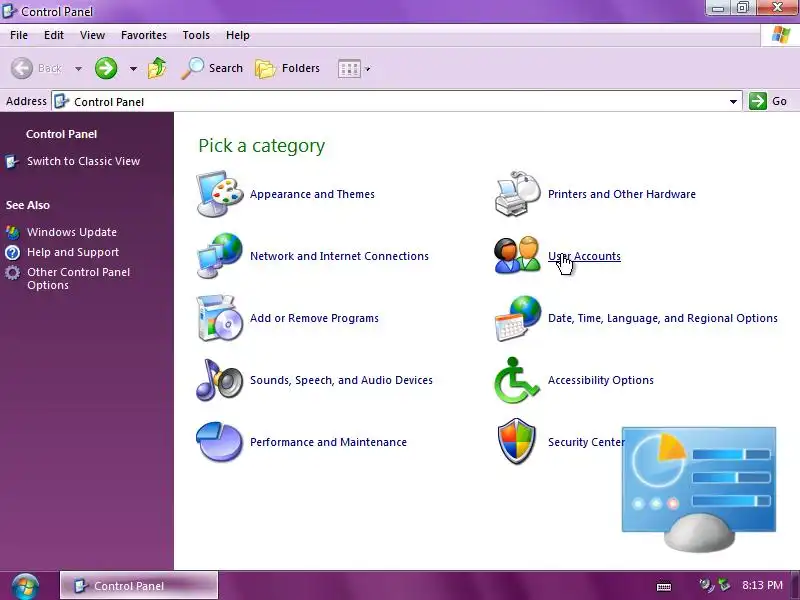
Task: Click the Start orb button
Action: [x=25, y=586]
